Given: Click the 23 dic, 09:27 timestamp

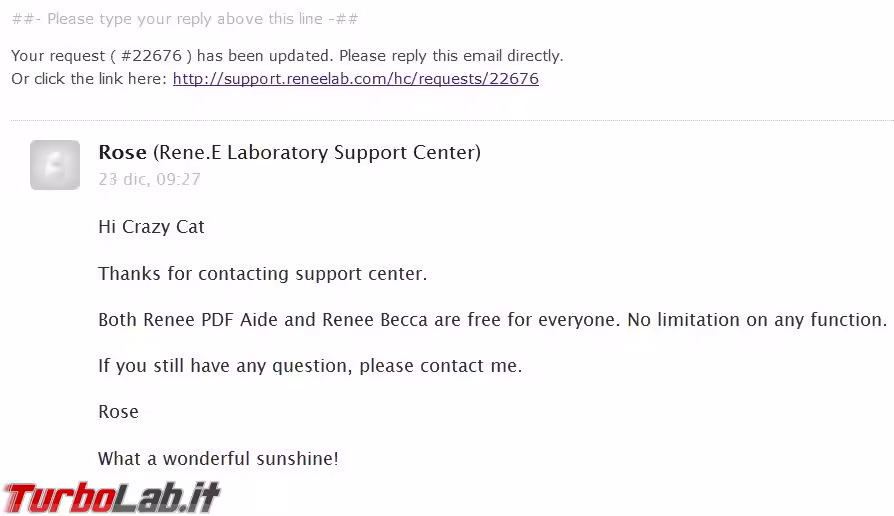Looking at the screenshot, I should [149, 180].
